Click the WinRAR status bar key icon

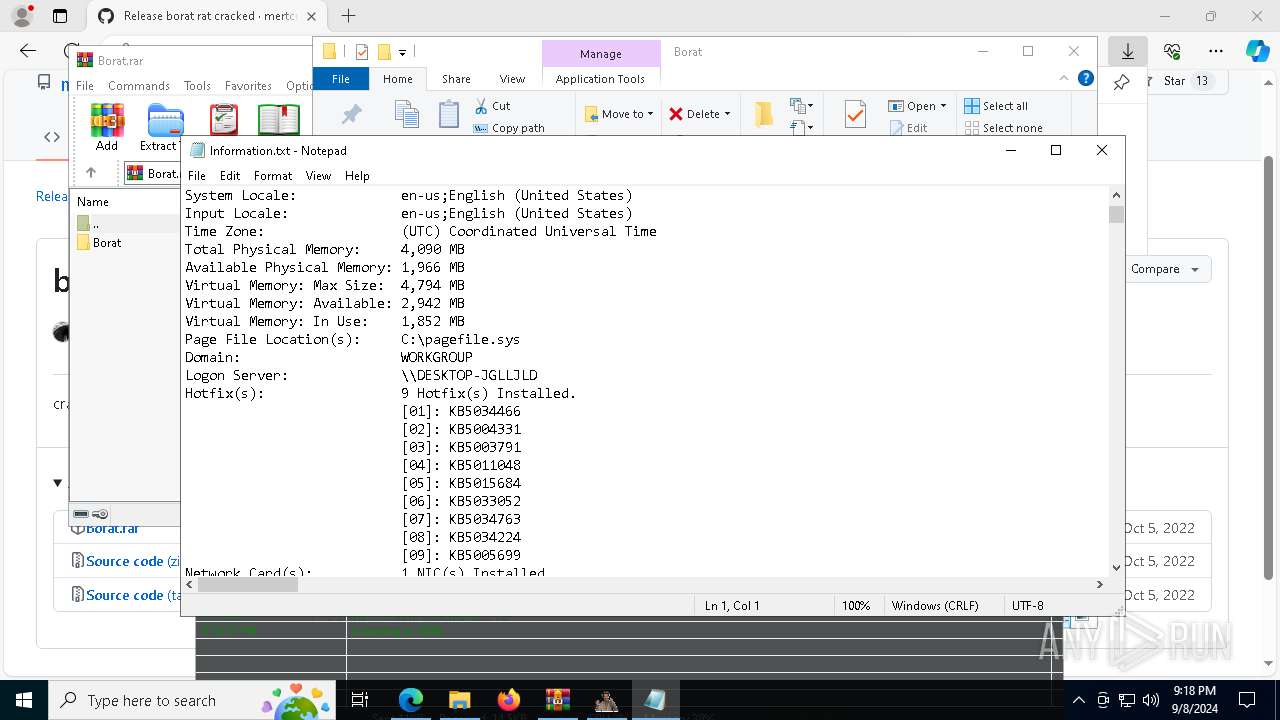pyautogui.click(x=100, y=514)
